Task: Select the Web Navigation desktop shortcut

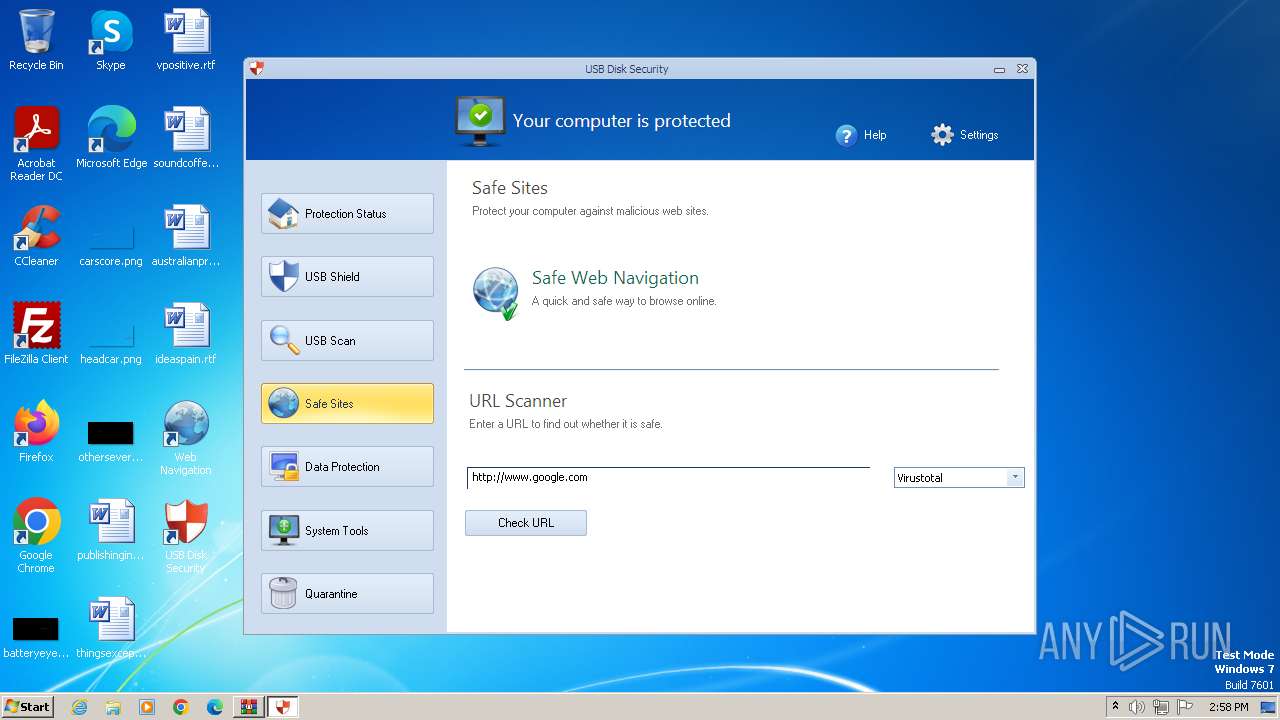Action: [186, 438]
